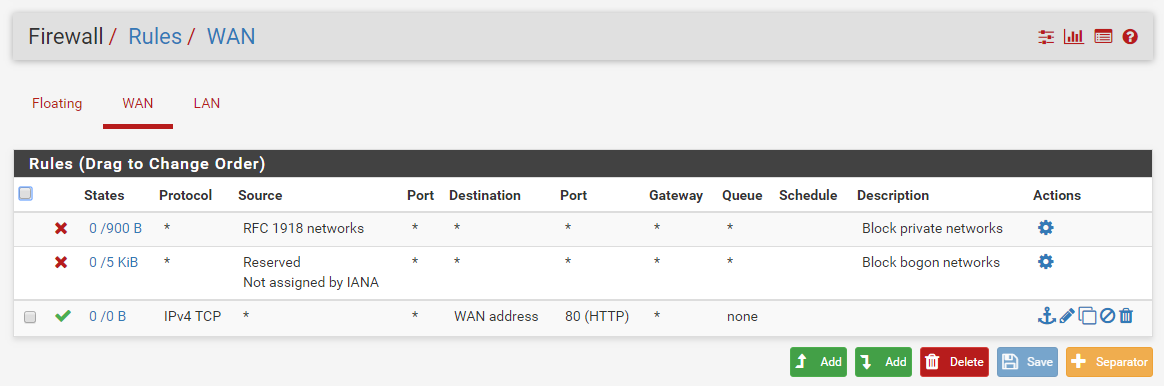Delete the HTTP rule with trash icon
1164x386 pixels.
tap(1126, 316)
